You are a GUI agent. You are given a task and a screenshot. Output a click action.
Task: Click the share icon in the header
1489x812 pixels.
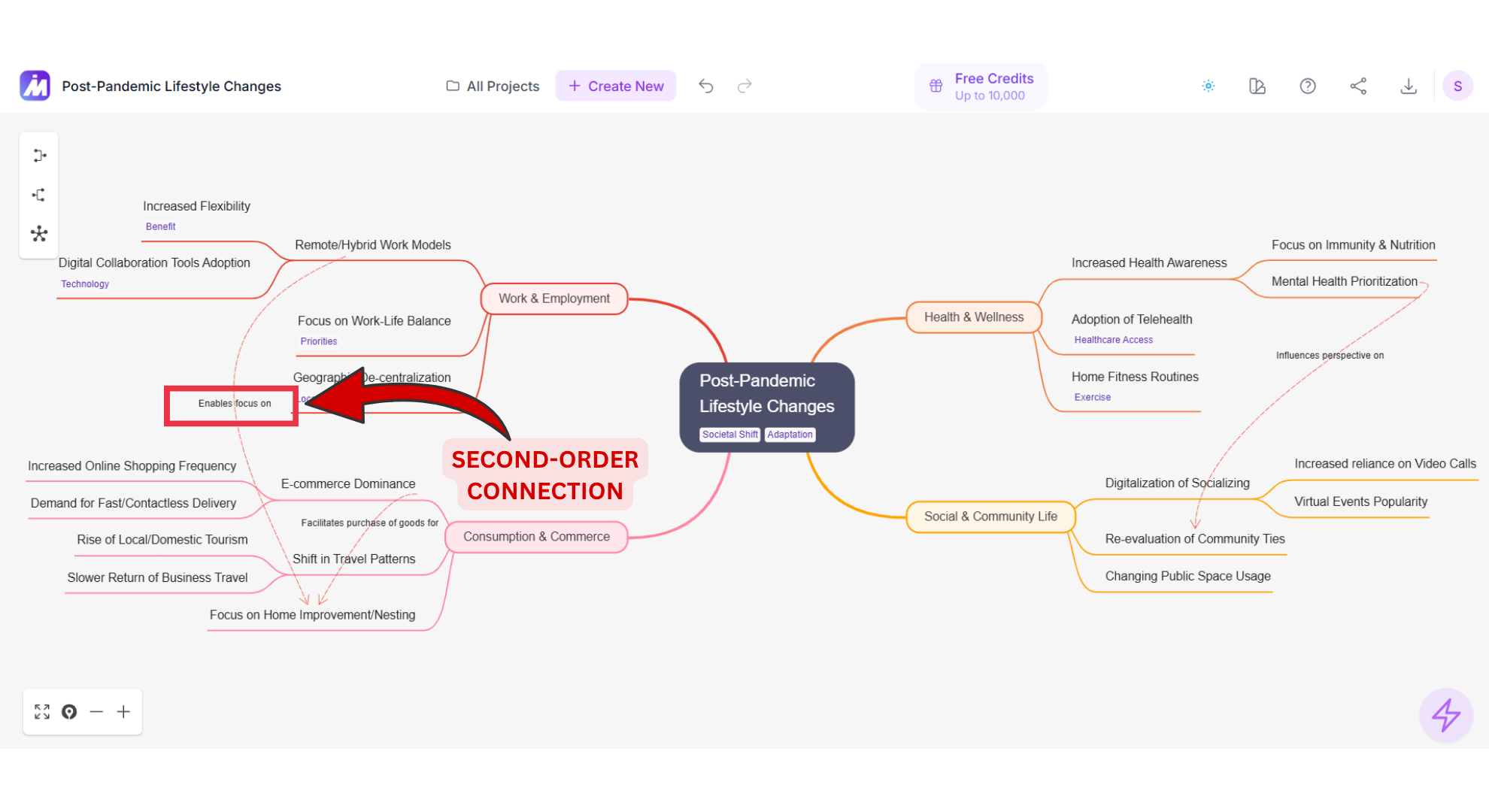[1359, 86]
